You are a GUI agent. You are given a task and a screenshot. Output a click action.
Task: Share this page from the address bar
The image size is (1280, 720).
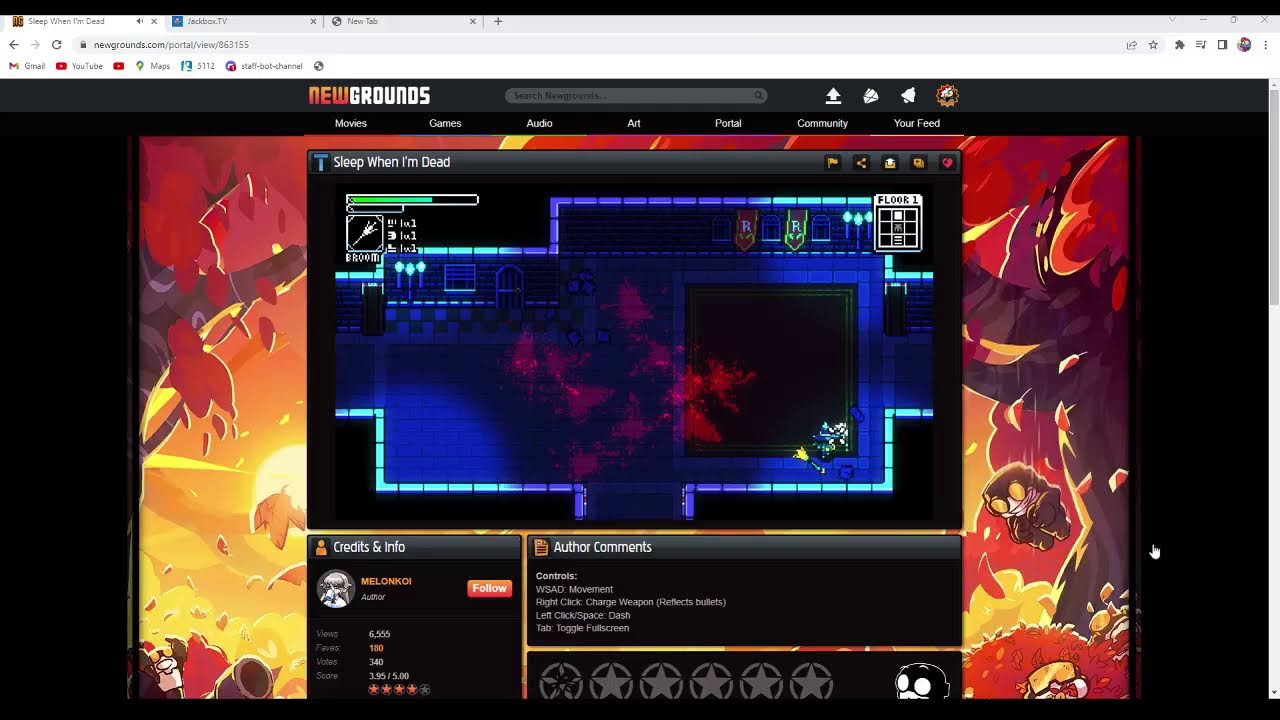click(1131, 45)
